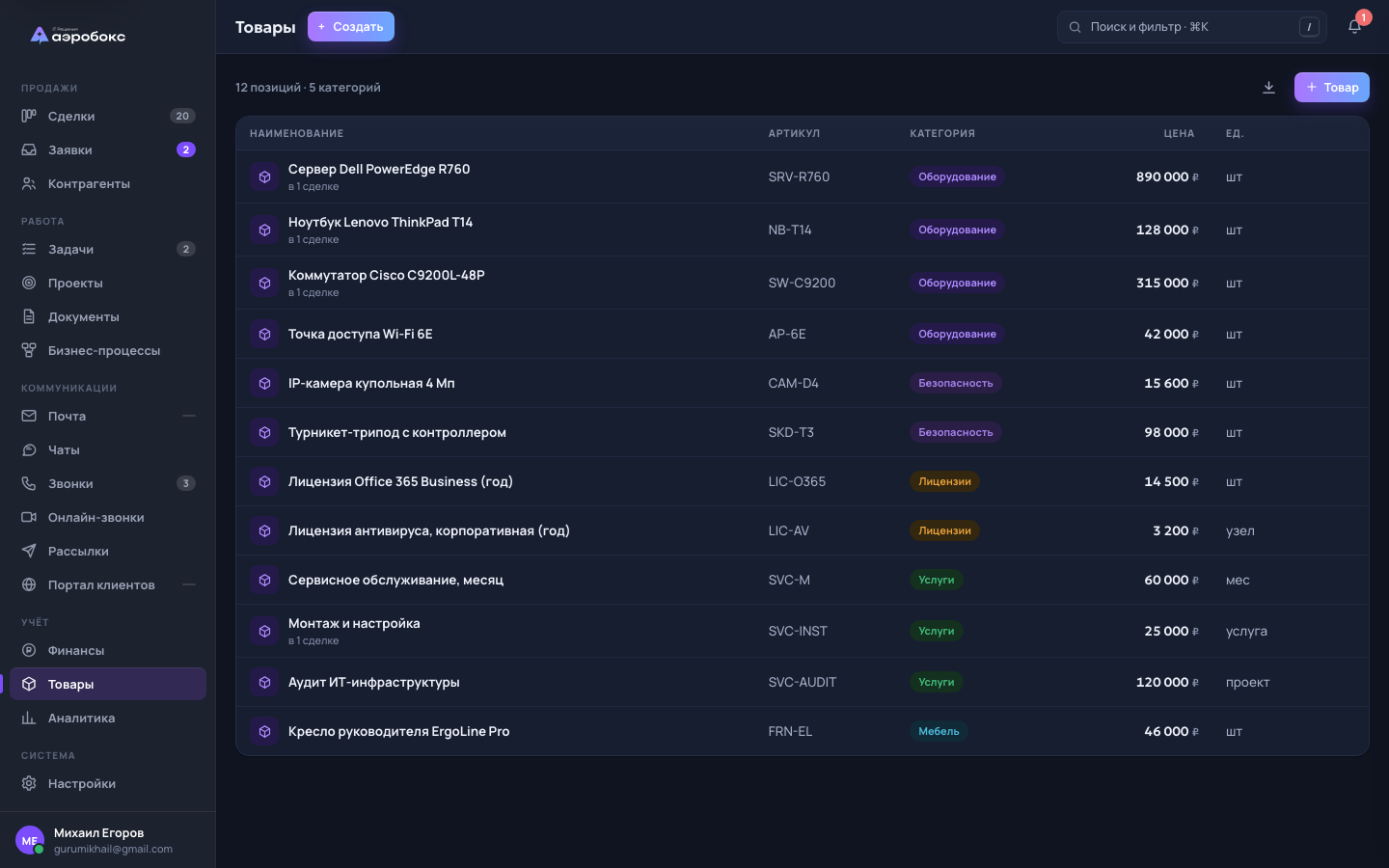Screen dimensions: 1389x868
Task: Open the Проекты page
Action: [108, 283]
